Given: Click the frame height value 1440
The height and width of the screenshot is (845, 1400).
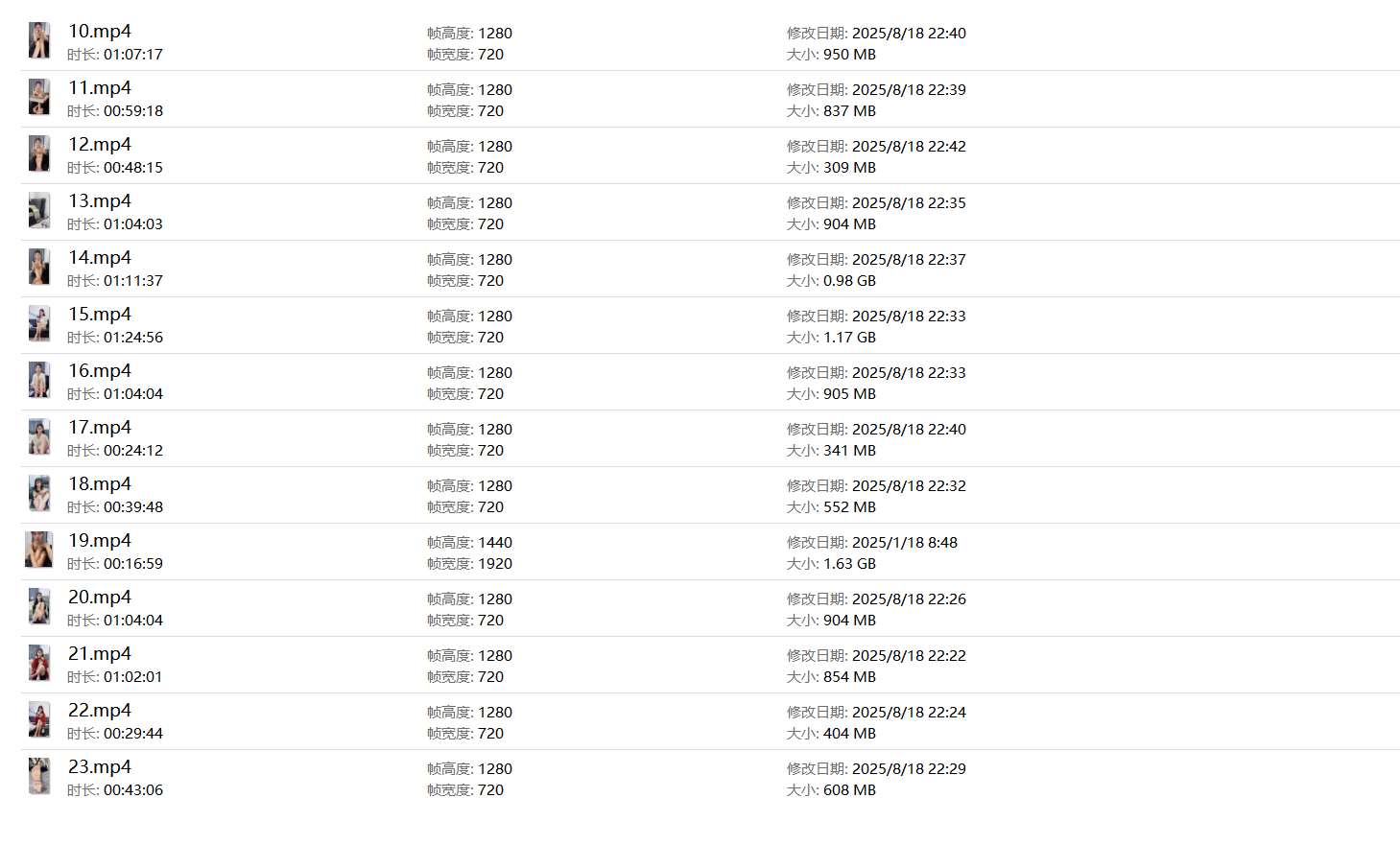Looking at the screenshot, I should 495,543.
